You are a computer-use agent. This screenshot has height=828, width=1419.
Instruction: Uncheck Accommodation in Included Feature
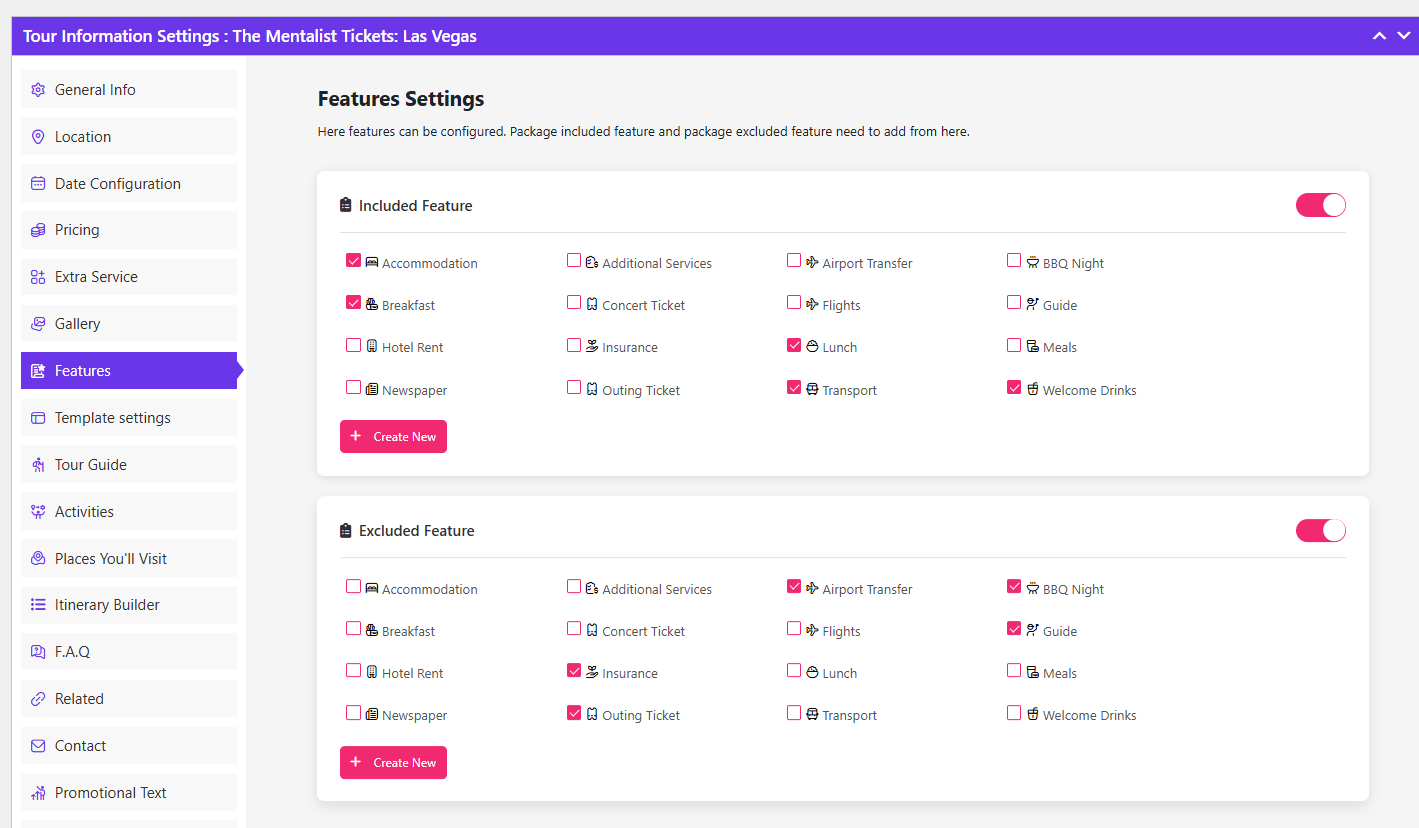[x=353, y=261]
